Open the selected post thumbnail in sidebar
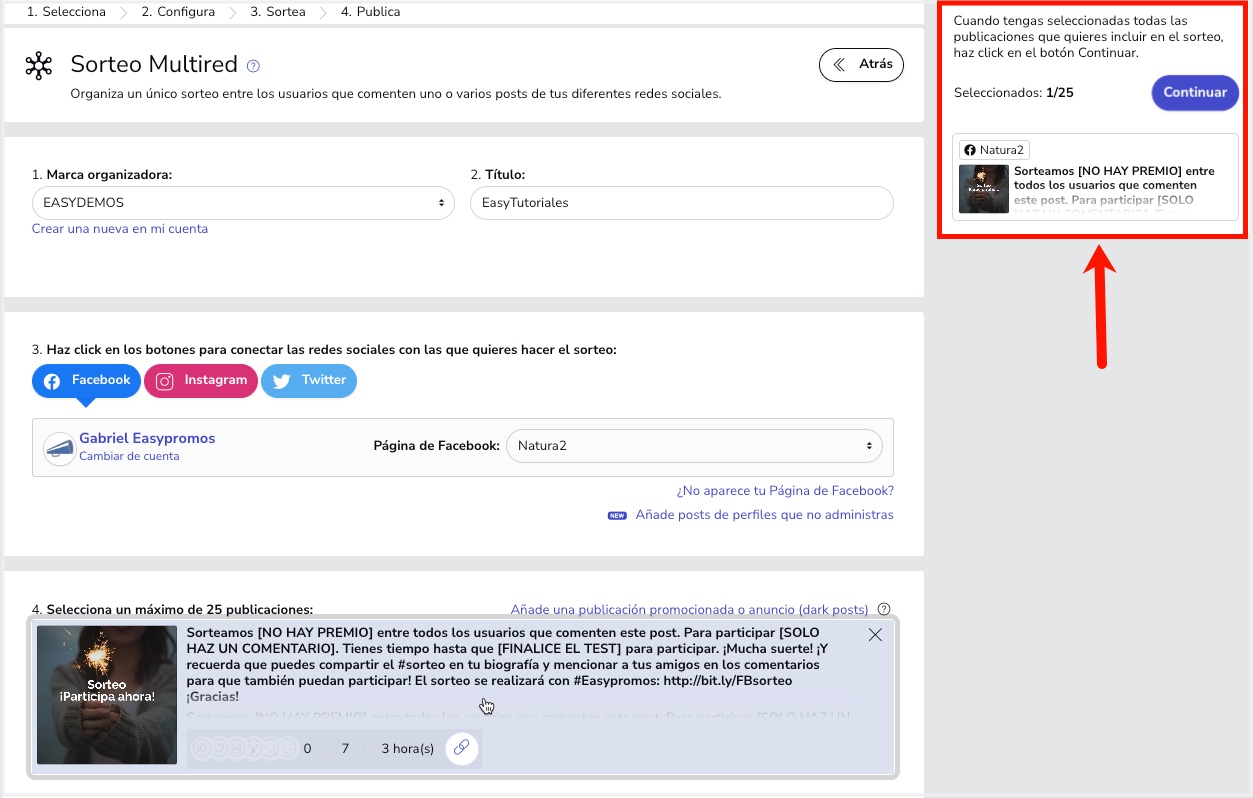Image resolution: width=1253 pixels, height=798 pixels. pos(984,189)
